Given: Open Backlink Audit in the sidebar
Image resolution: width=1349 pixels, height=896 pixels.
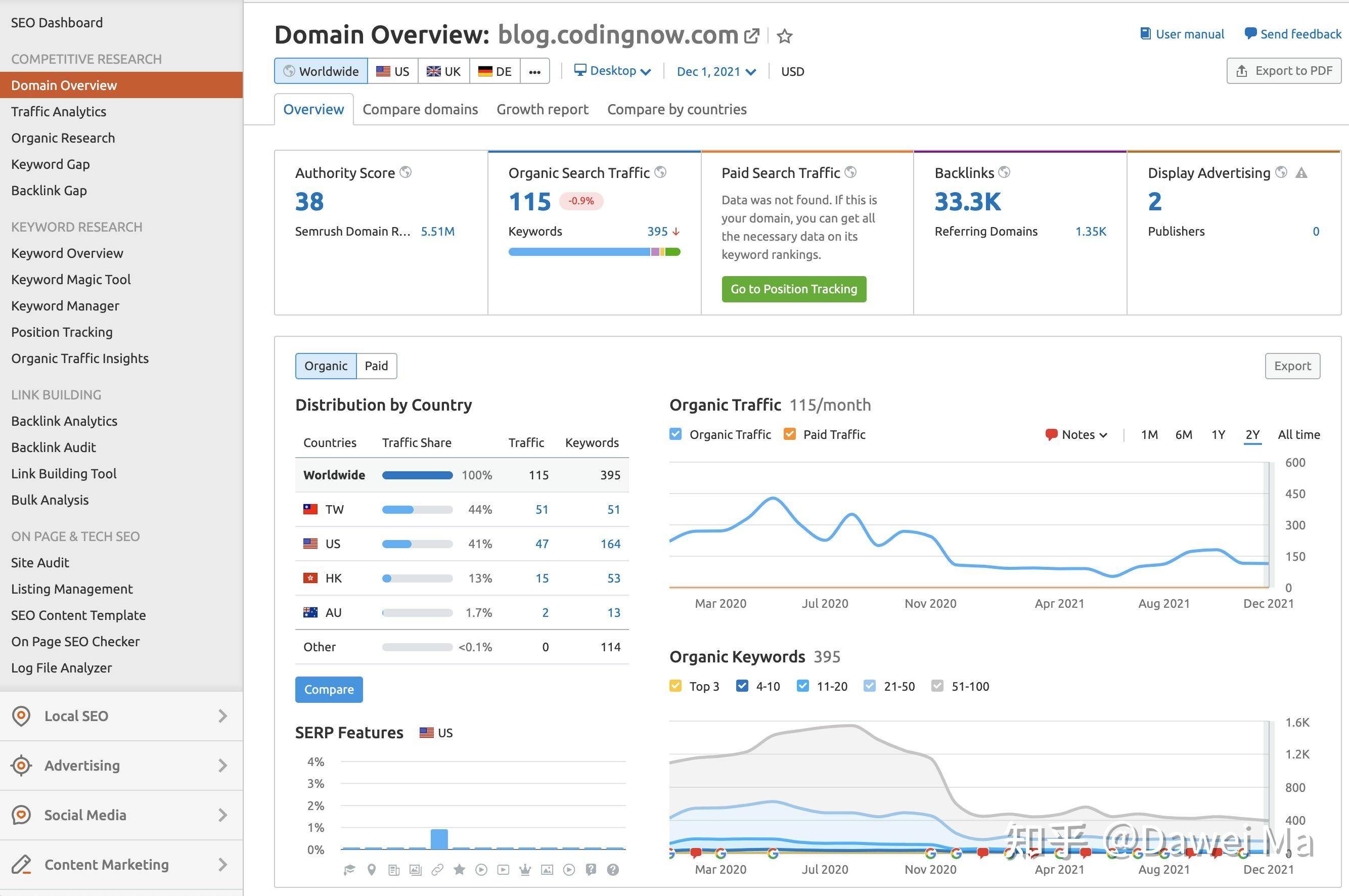Looking at the screenshot, I should (54, 447).
